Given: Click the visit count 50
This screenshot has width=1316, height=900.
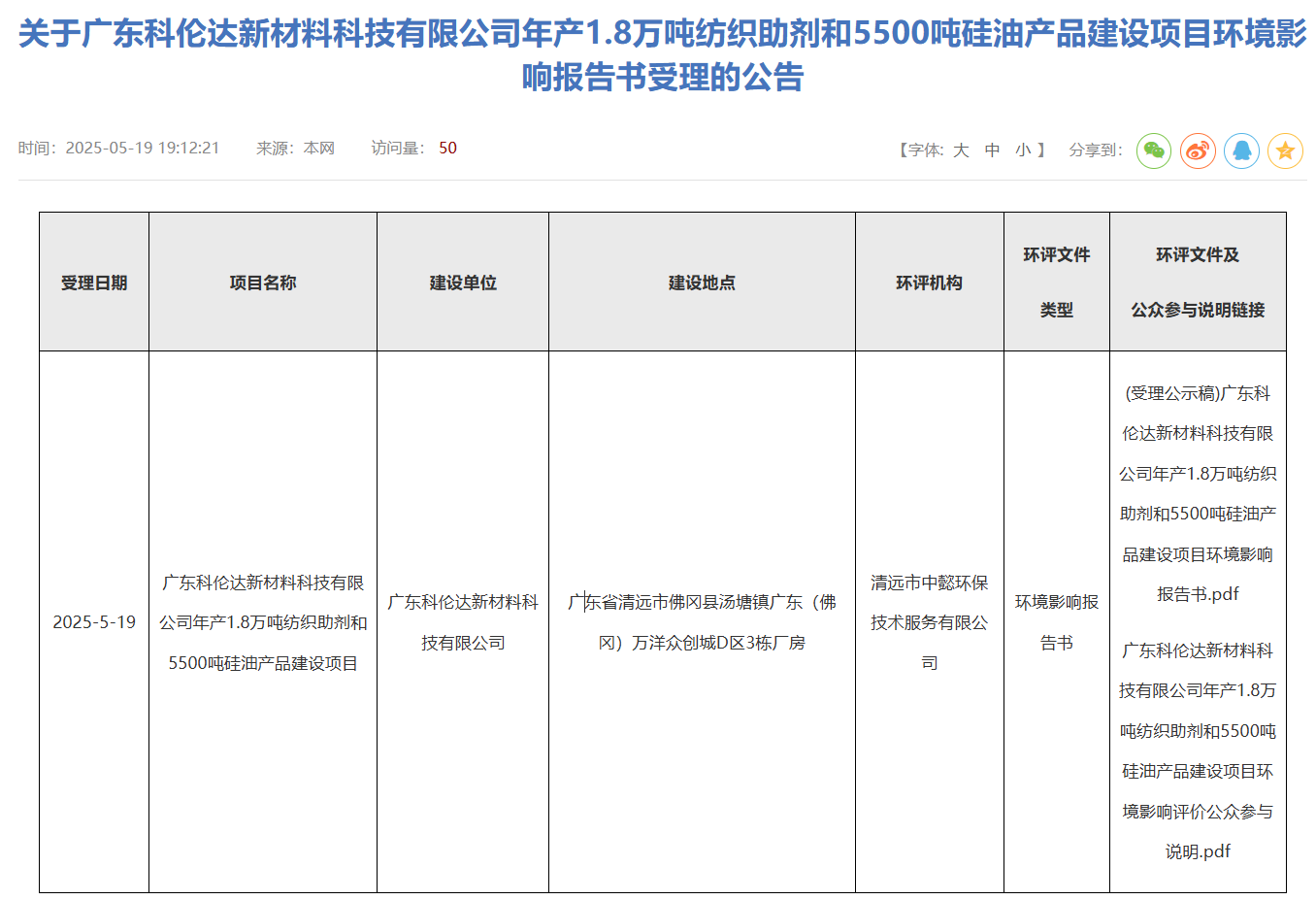Looking at the screenshot, I should click(x=447, y=148).
